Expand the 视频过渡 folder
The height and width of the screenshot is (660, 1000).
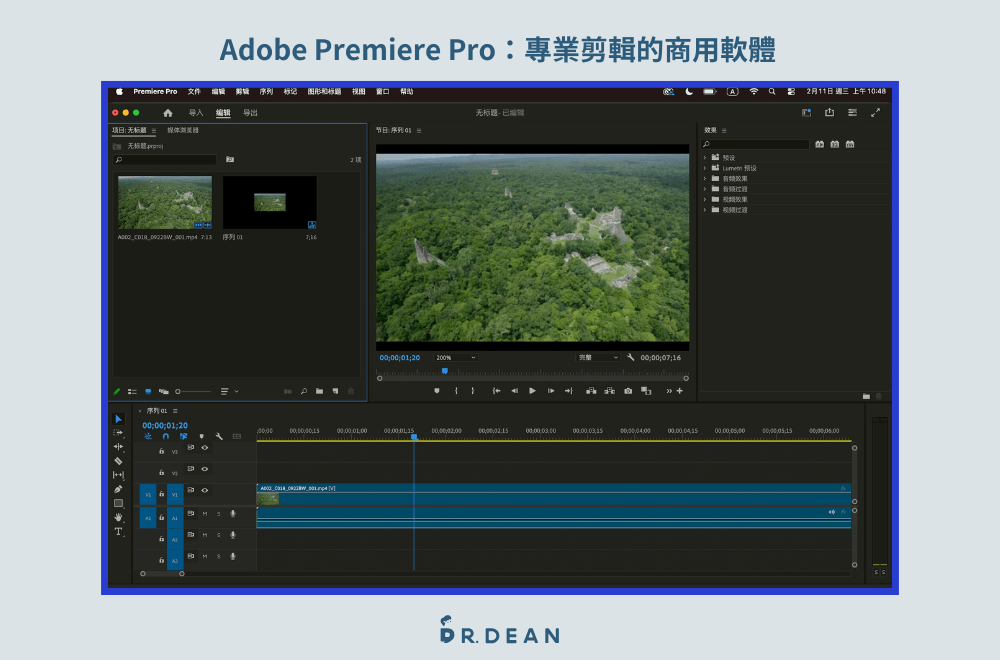[x=705, y=210]
